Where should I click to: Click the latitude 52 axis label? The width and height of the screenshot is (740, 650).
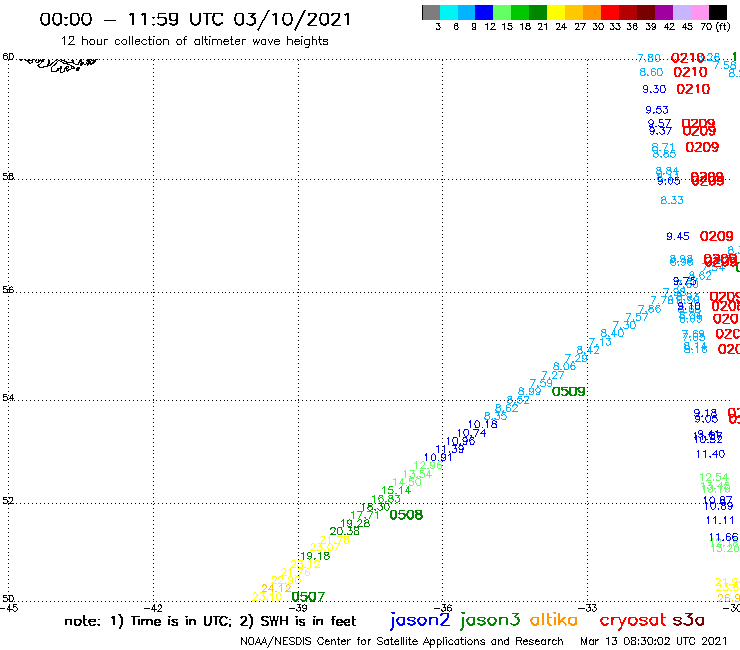pos(8,501)
